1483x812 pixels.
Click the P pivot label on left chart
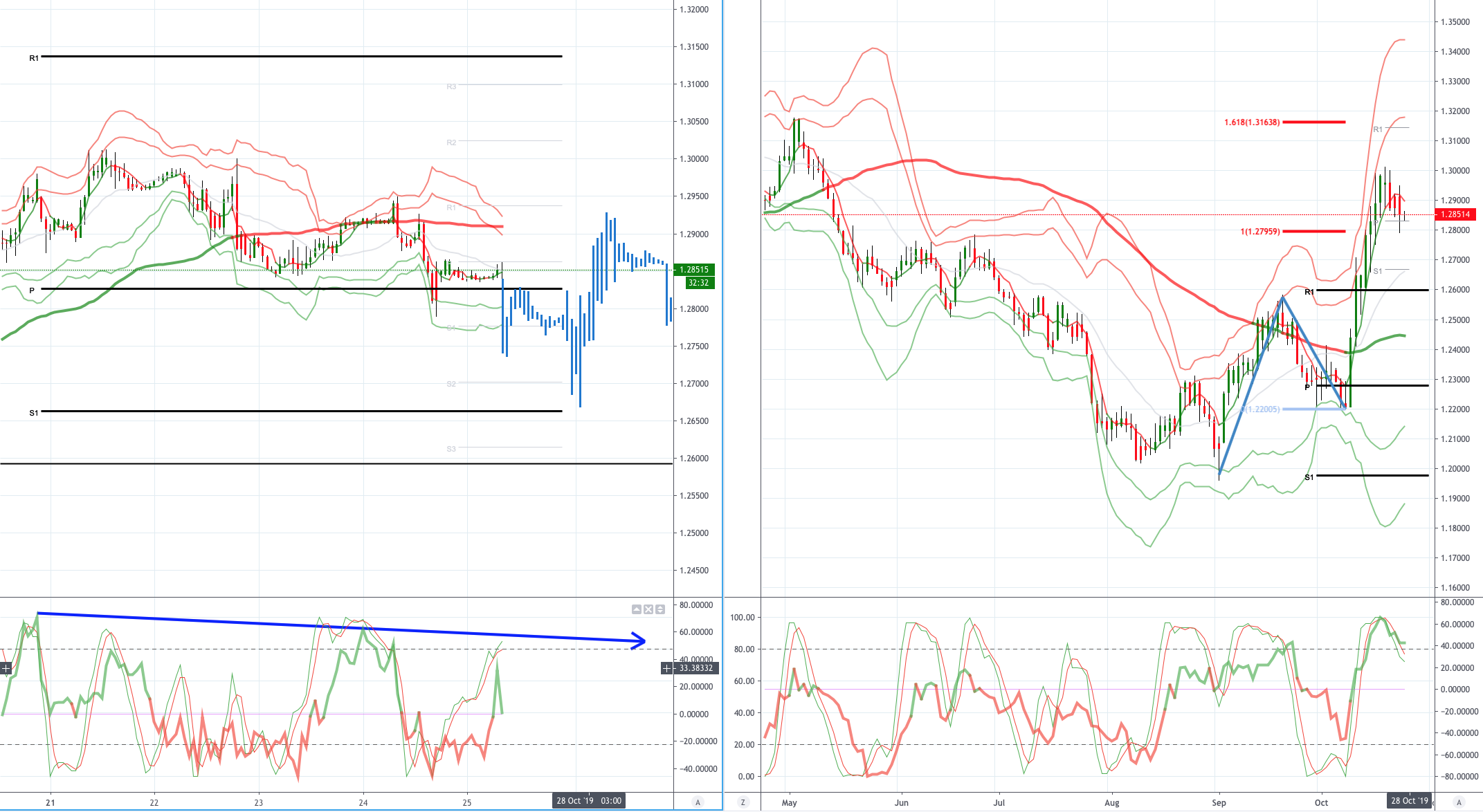coord(32,290)
